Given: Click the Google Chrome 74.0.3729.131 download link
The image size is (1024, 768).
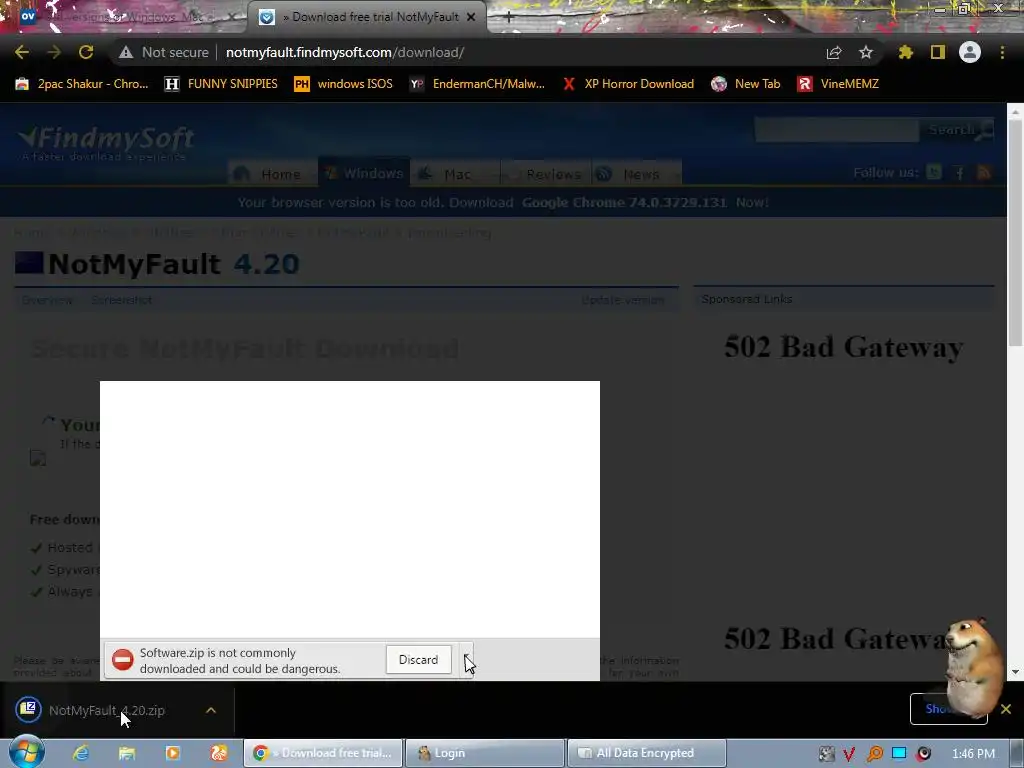Looking at the screenshot, I should [624, 202].
